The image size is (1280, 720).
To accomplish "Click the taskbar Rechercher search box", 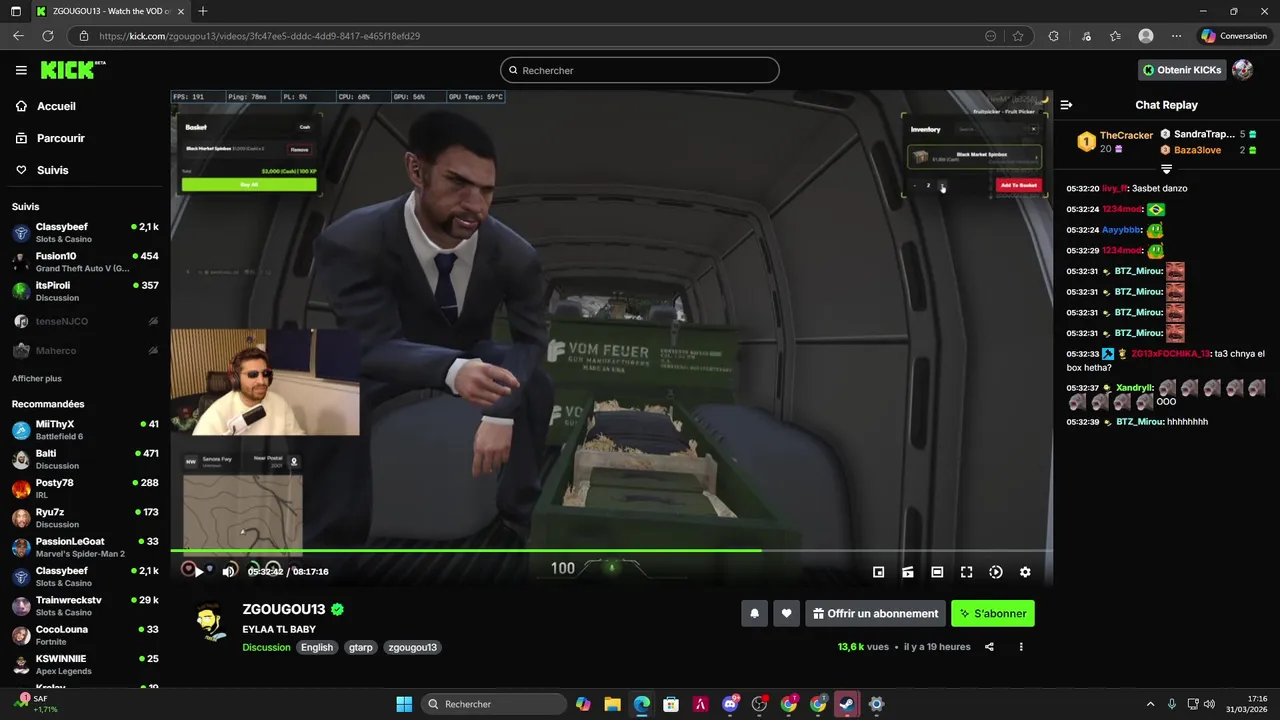I will tap(493, 704).
